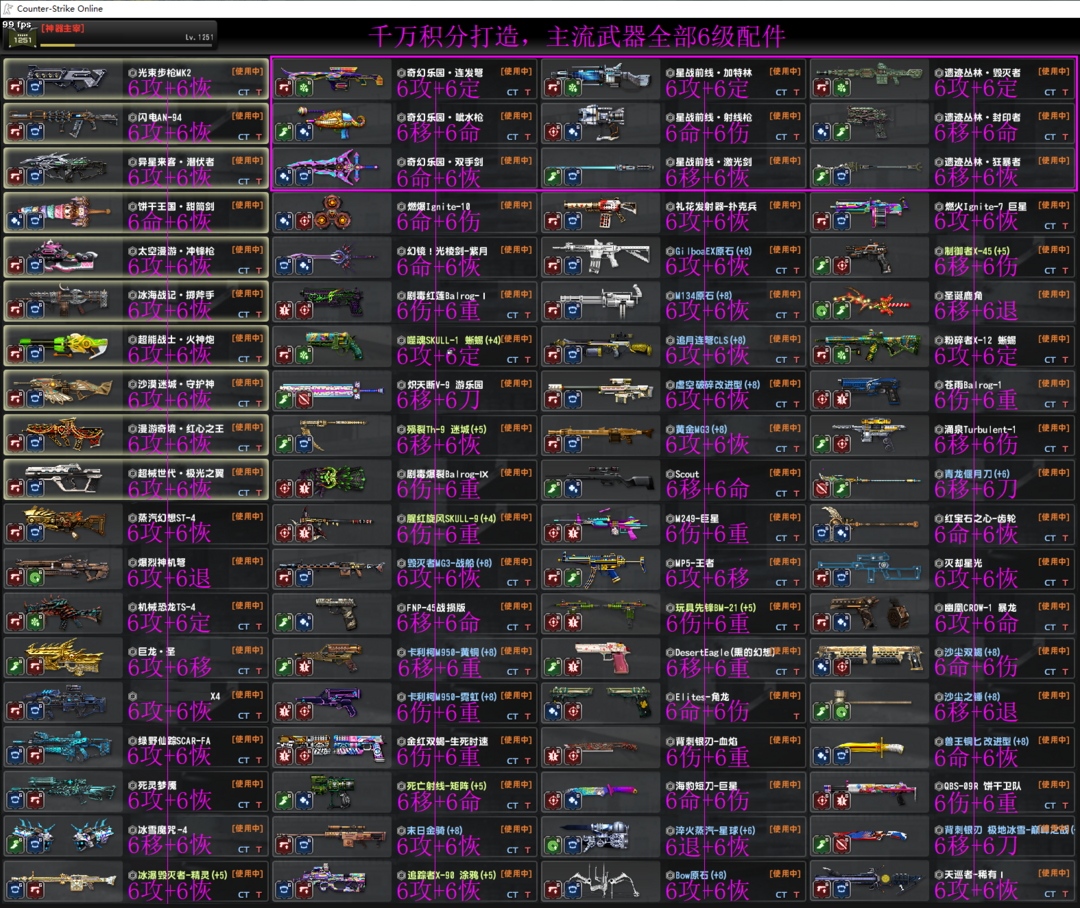Screen dimensions: 1080x908
Task: Select red crosshair icon on 涌泉Turbulent-1
Action: click(x=841, y=444)
